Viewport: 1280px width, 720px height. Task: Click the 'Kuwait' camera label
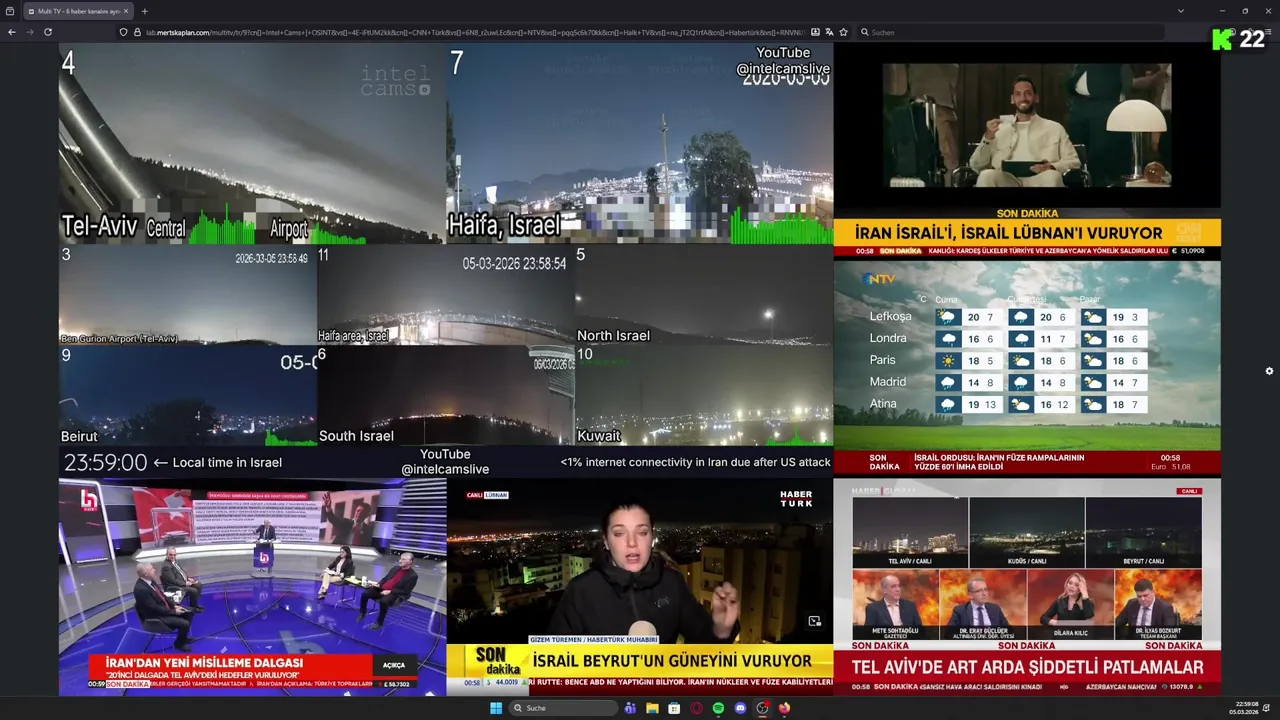point(599,436)
